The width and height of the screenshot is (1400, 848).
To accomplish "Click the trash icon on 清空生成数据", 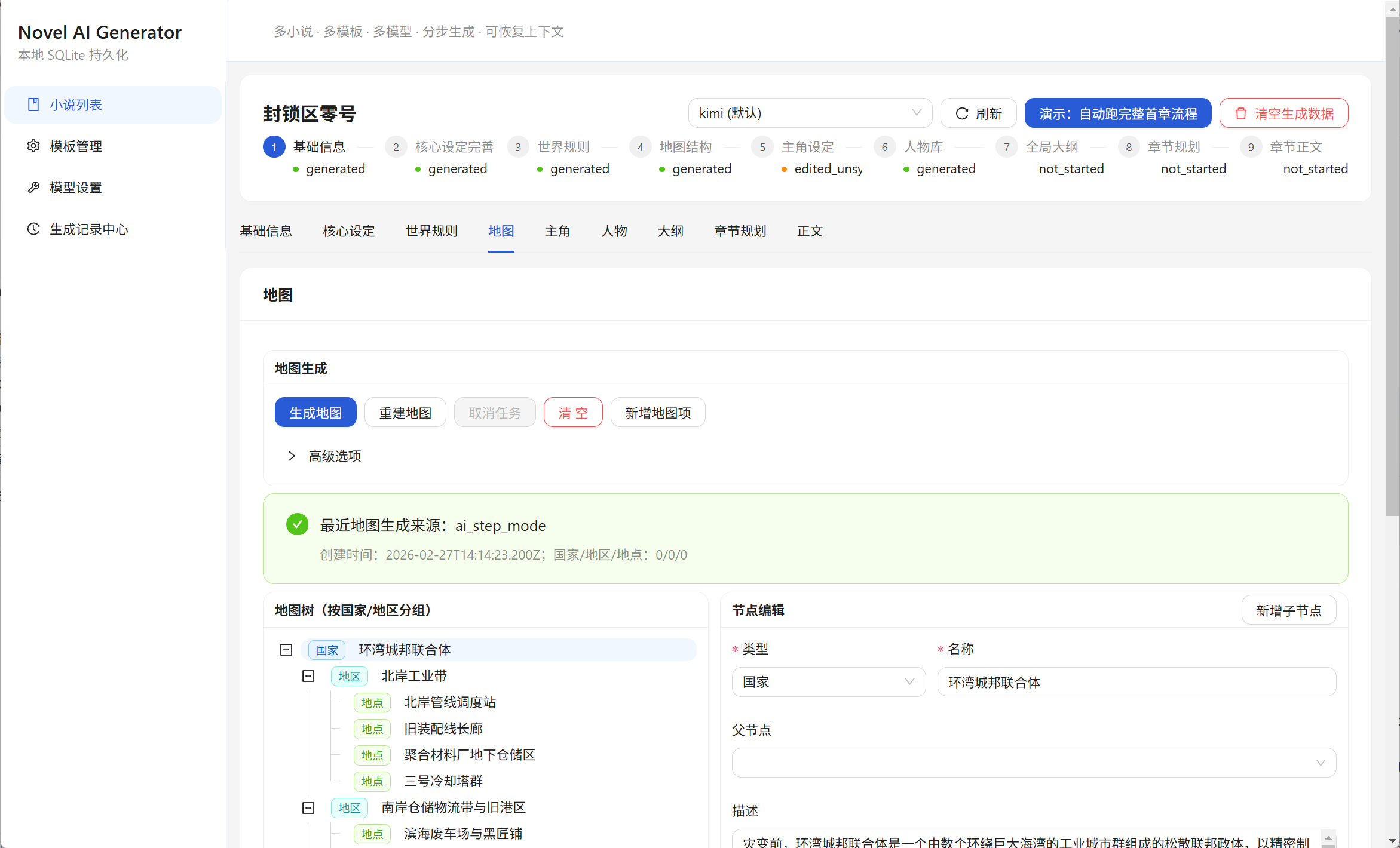I will (1242, 113).
